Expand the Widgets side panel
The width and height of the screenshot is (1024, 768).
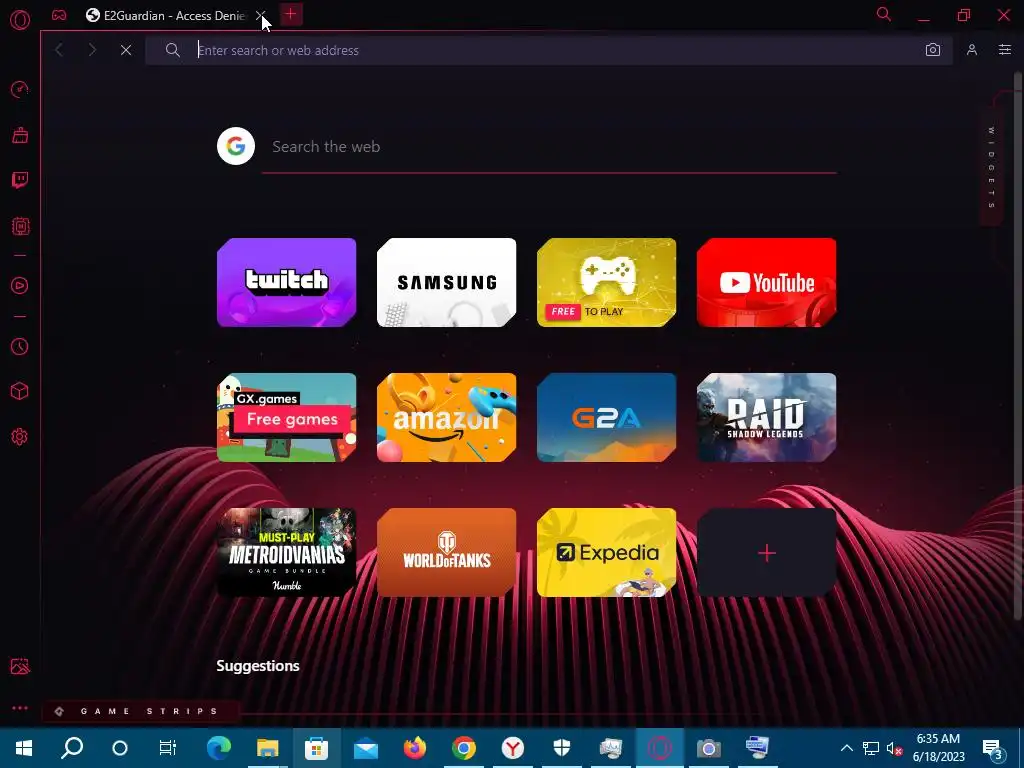click(991, 168)
